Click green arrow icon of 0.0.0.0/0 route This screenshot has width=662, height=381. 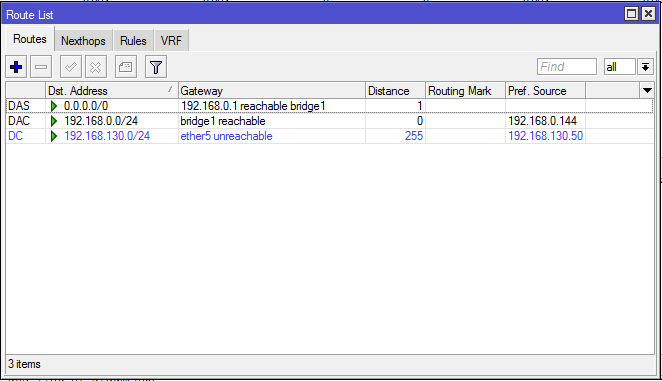[54, 106]
